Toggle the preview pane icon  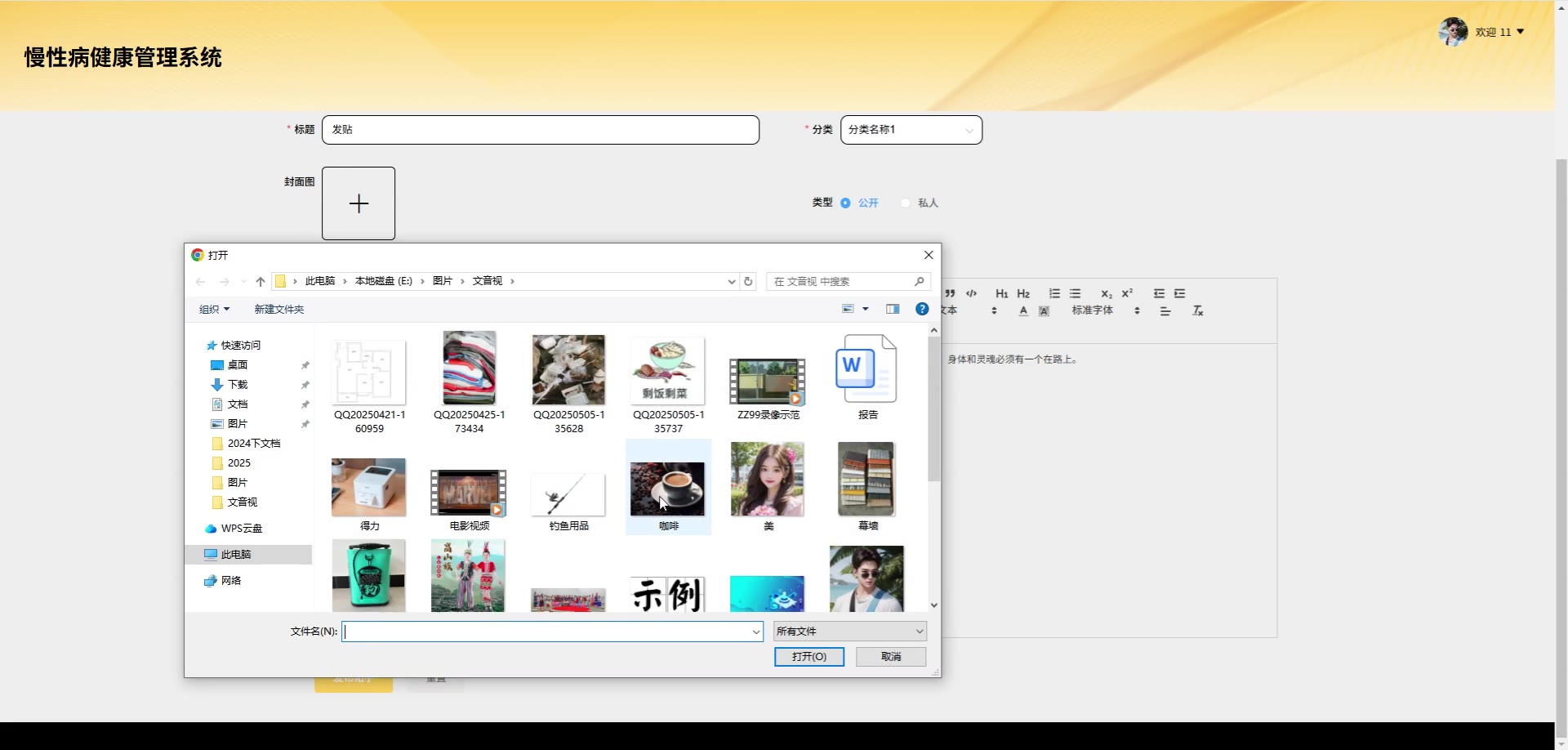tap(893, 309)
